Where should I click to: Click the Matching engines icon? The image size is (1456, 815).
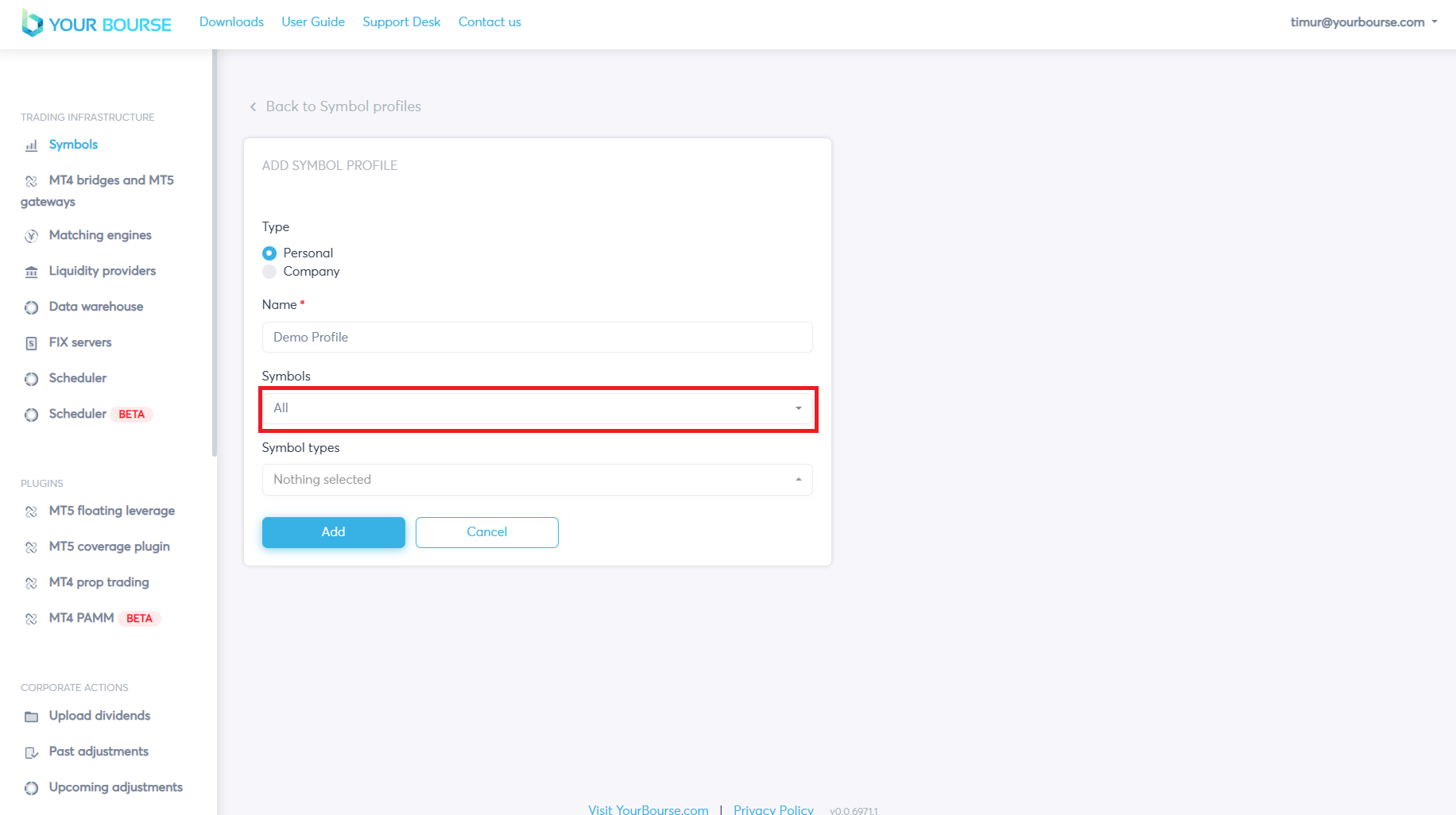click(32, 236)
